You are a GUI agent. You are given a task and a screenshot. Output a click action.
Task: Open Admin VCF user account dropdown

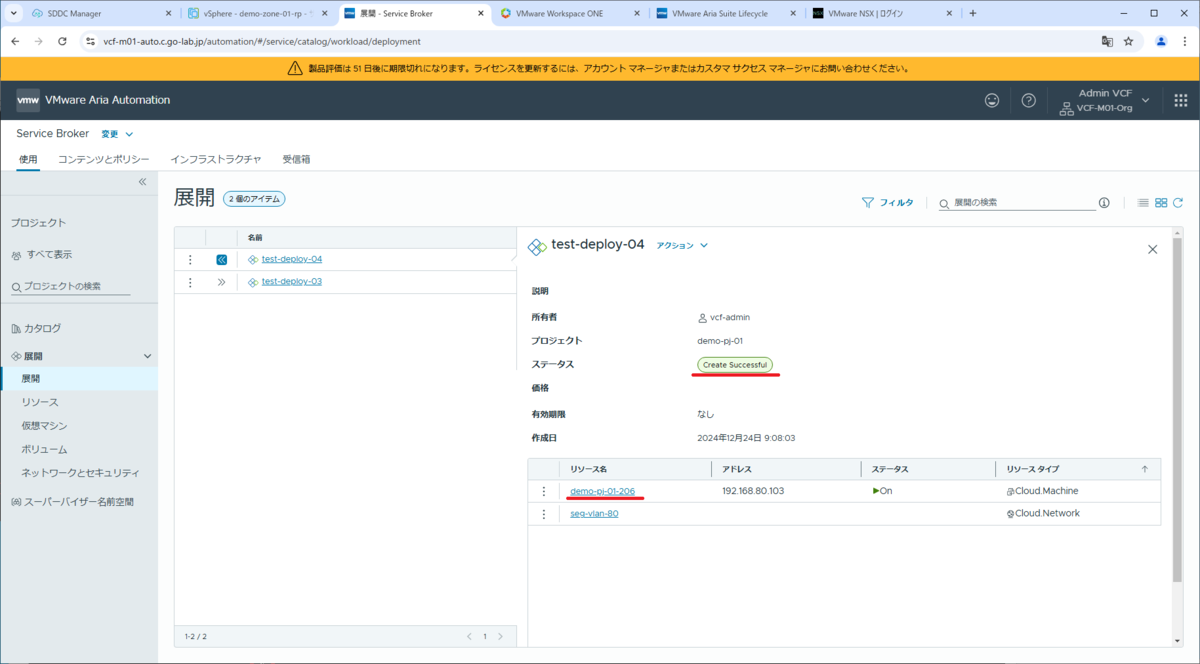[1104, 100]
